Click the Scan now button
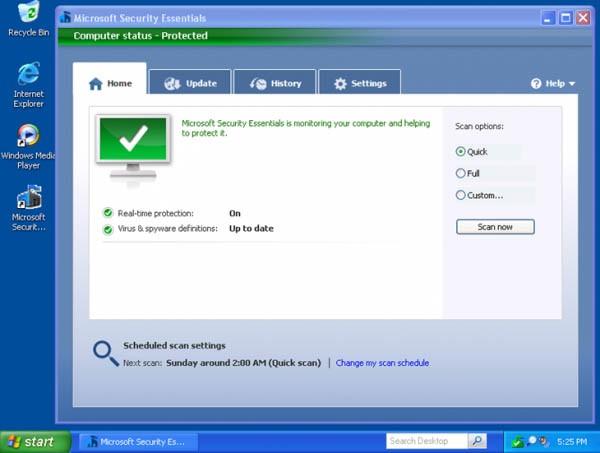Image resolution: width=600 pixels, height=453 pixels. coord(495,227)
